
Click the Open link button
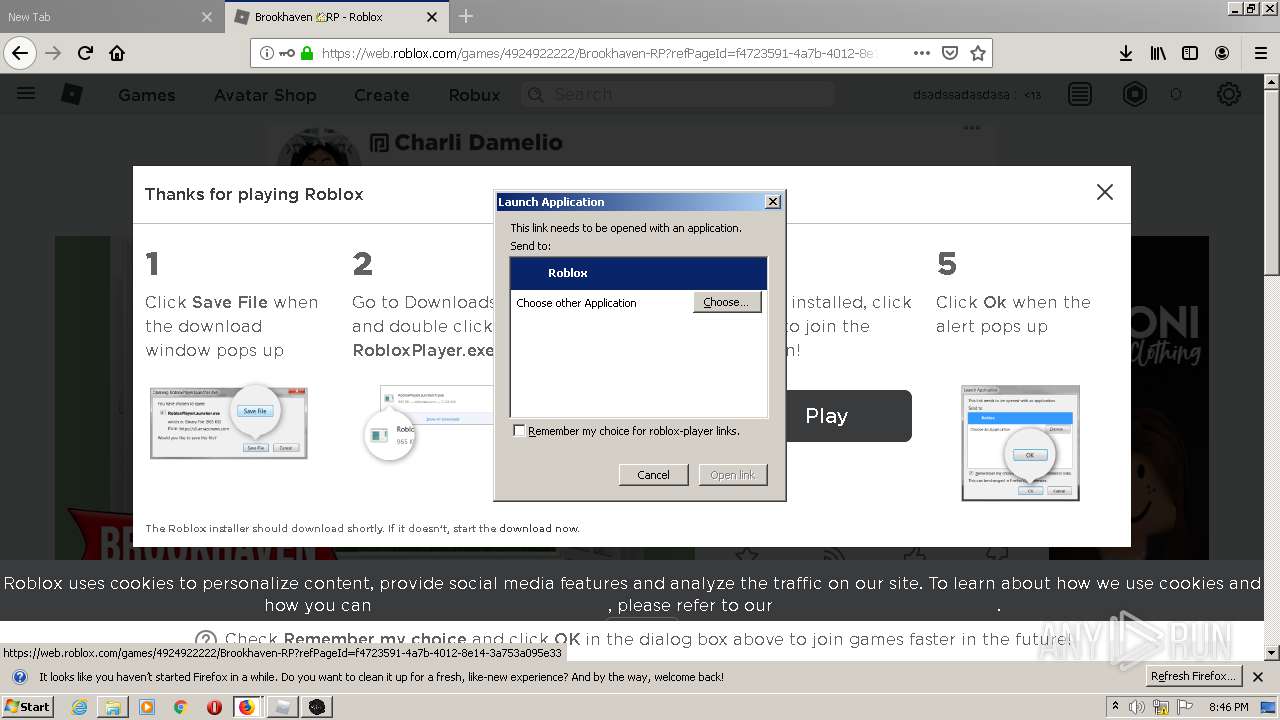coord(733,474)
